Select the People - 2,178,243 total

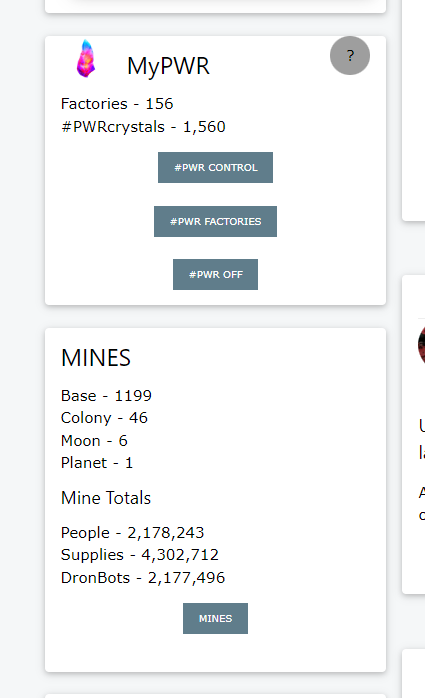(x=133, y=532)
